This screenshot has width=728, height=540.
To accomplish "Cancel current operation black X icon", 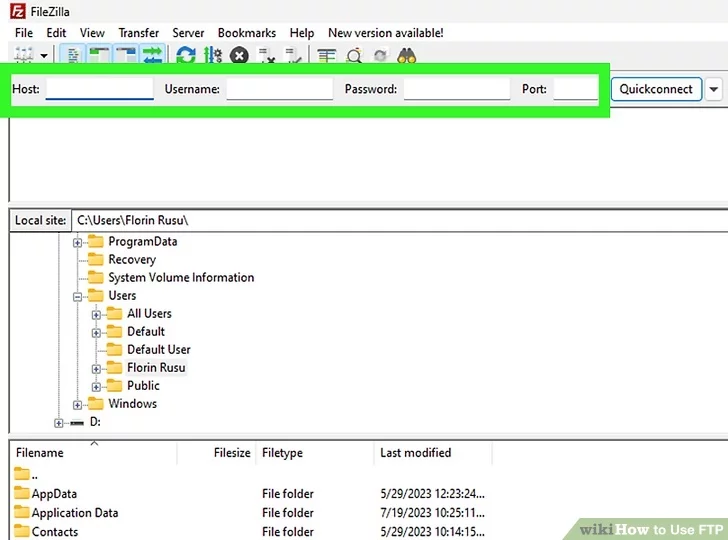I will point(239,55).
